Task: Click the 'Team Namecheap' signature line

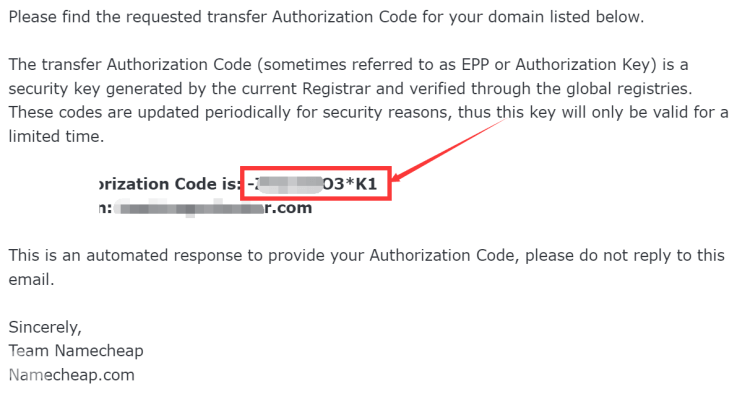Action: tap(76, 351)
